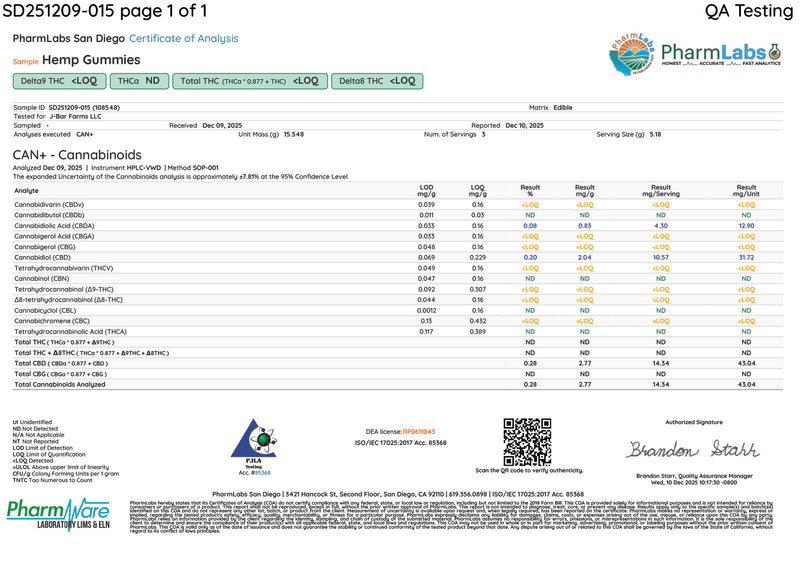This screenshot has height=572, width=800.
Task: Click the LOQ Limit of Quantification legend entry
Action: 49,455
